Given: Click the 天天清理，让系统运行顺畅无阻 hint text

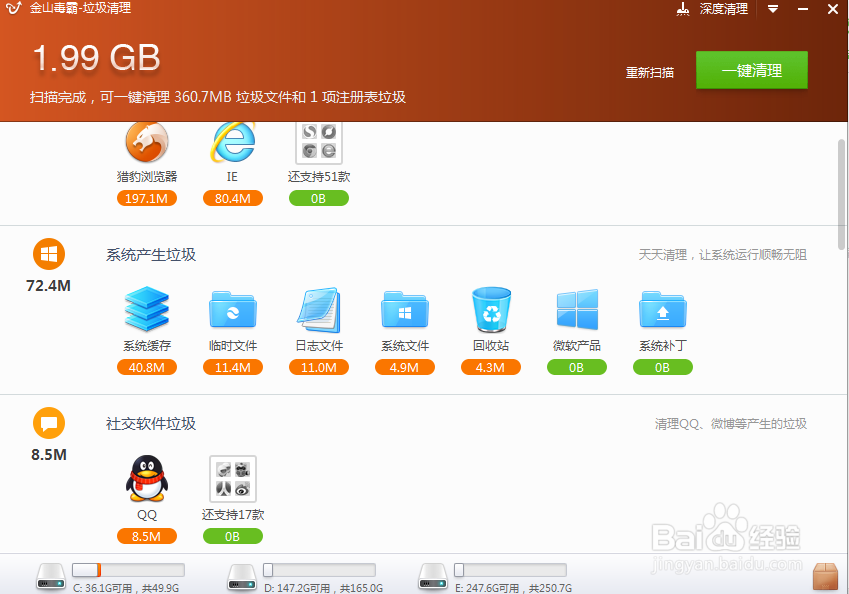Looking at the screenshot, I should [x=723, y=254].
